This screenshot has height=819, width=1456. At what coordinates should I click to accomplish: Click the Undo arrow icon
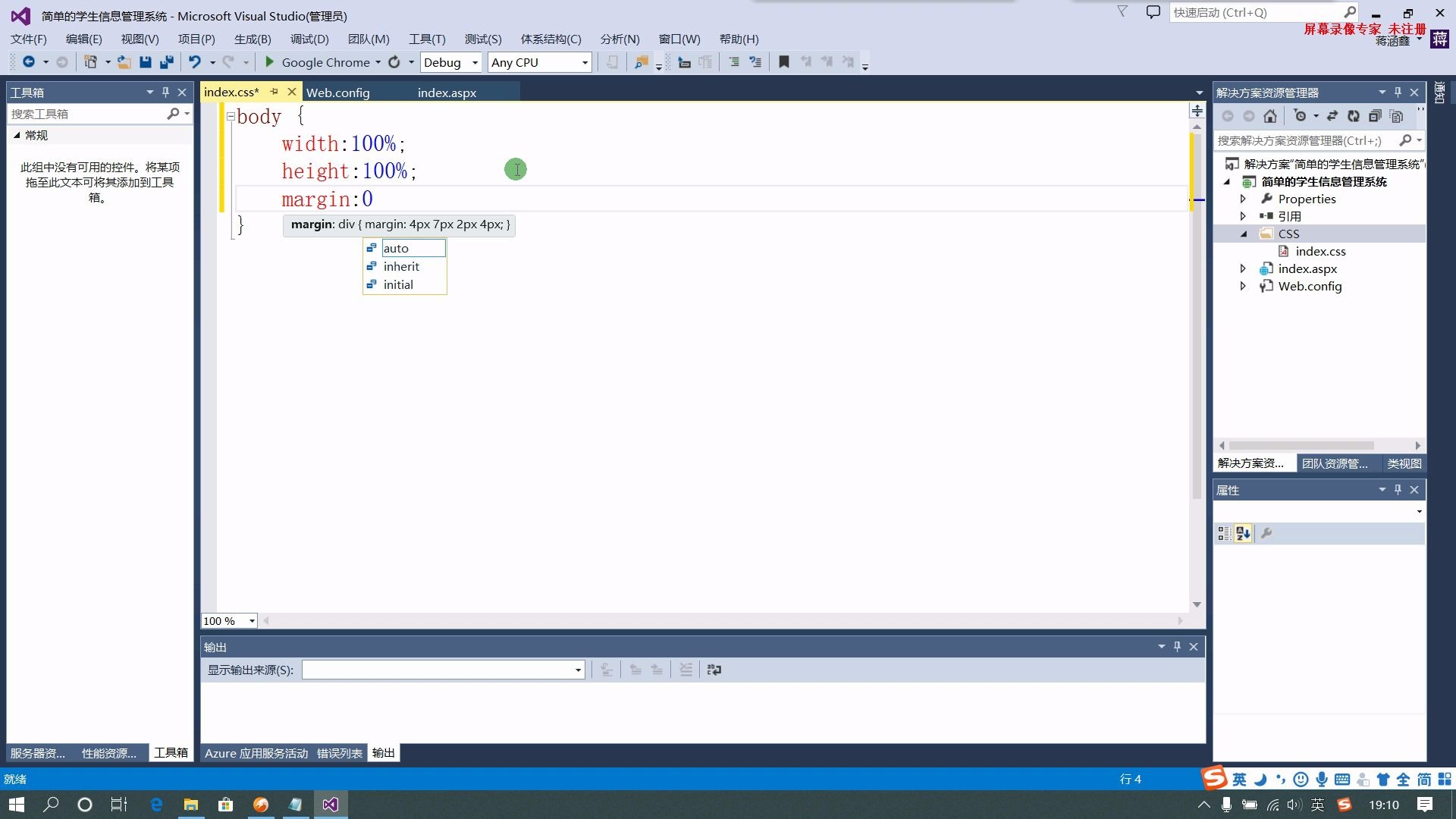click(195, 62)
